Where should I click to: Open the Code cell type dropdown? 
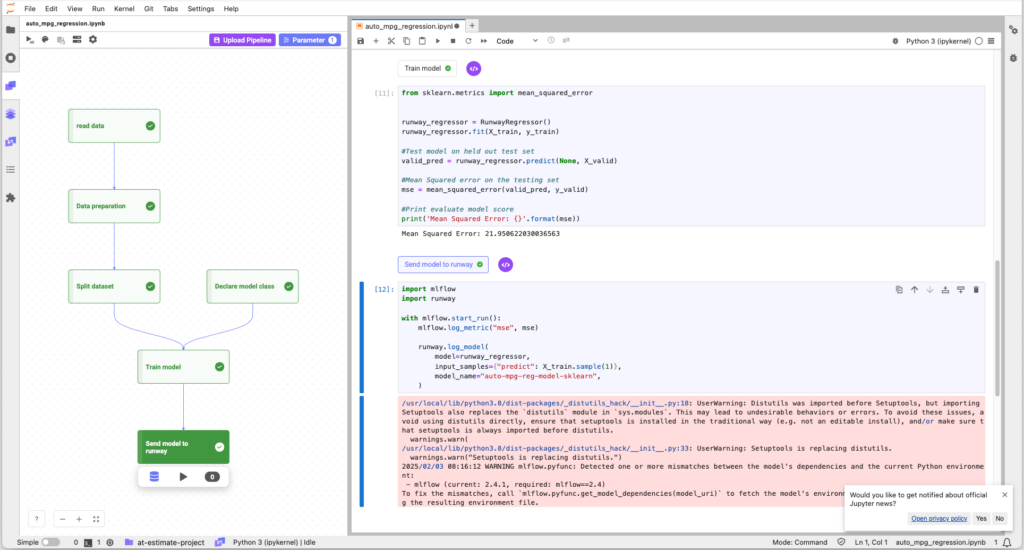tap(517, 41)
